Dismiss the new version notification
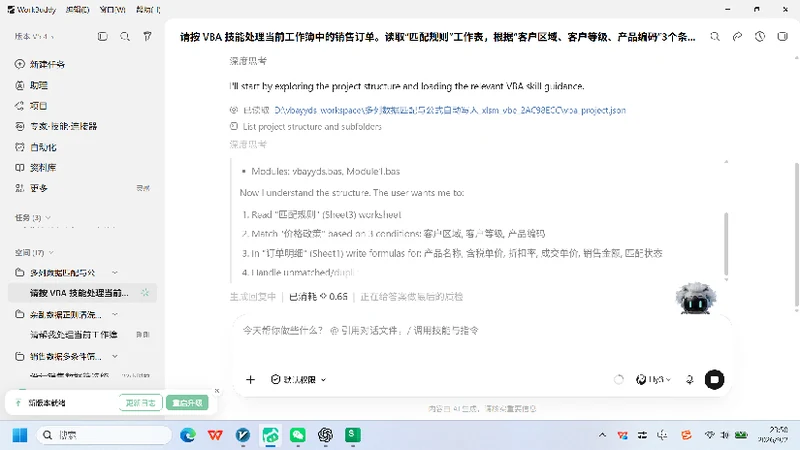 [217, 391]
